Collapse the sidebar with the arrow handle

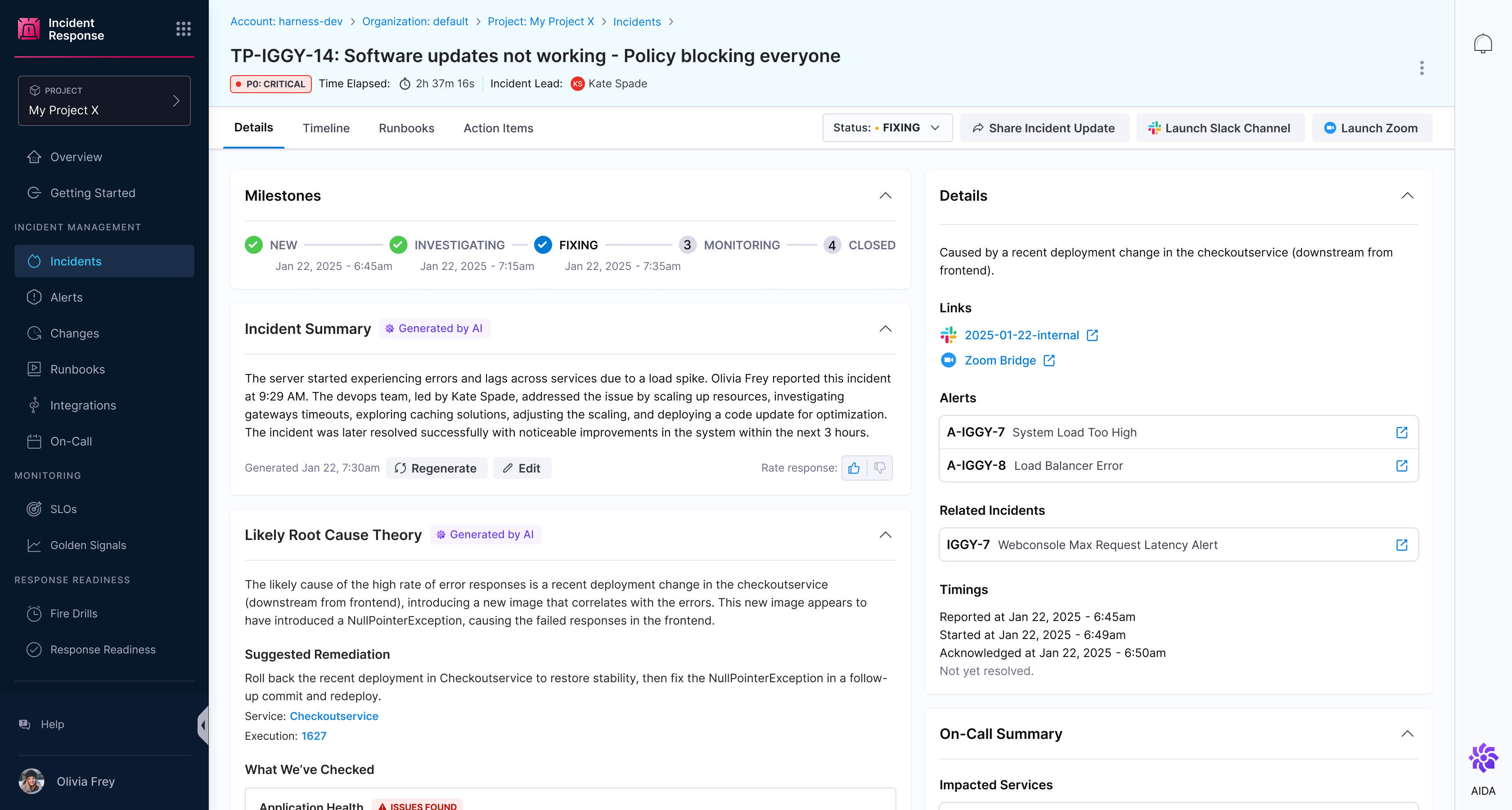tap(203, 725)
